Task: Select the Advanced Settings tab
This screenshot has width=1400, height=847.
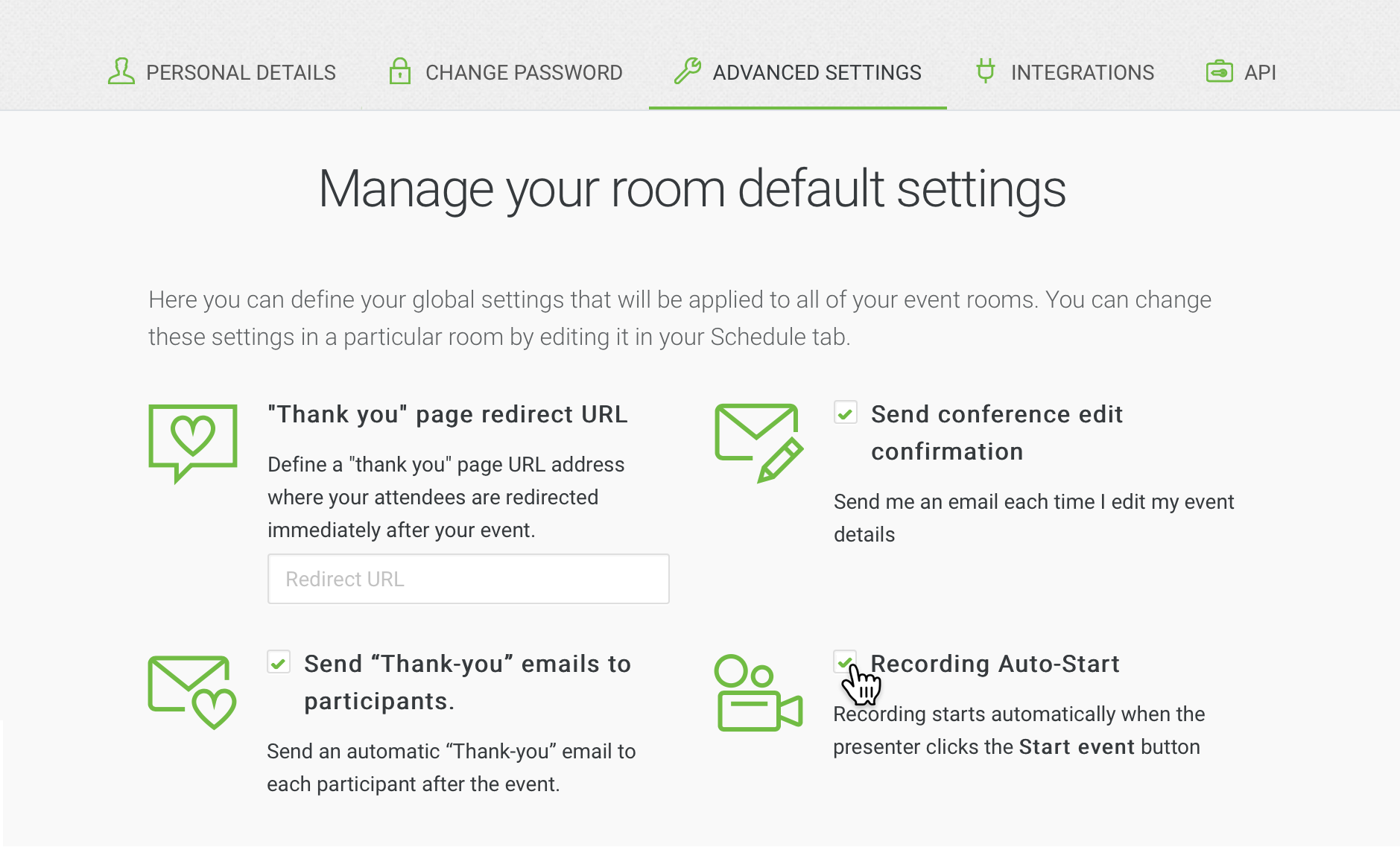Action: [x=817, y=72]
